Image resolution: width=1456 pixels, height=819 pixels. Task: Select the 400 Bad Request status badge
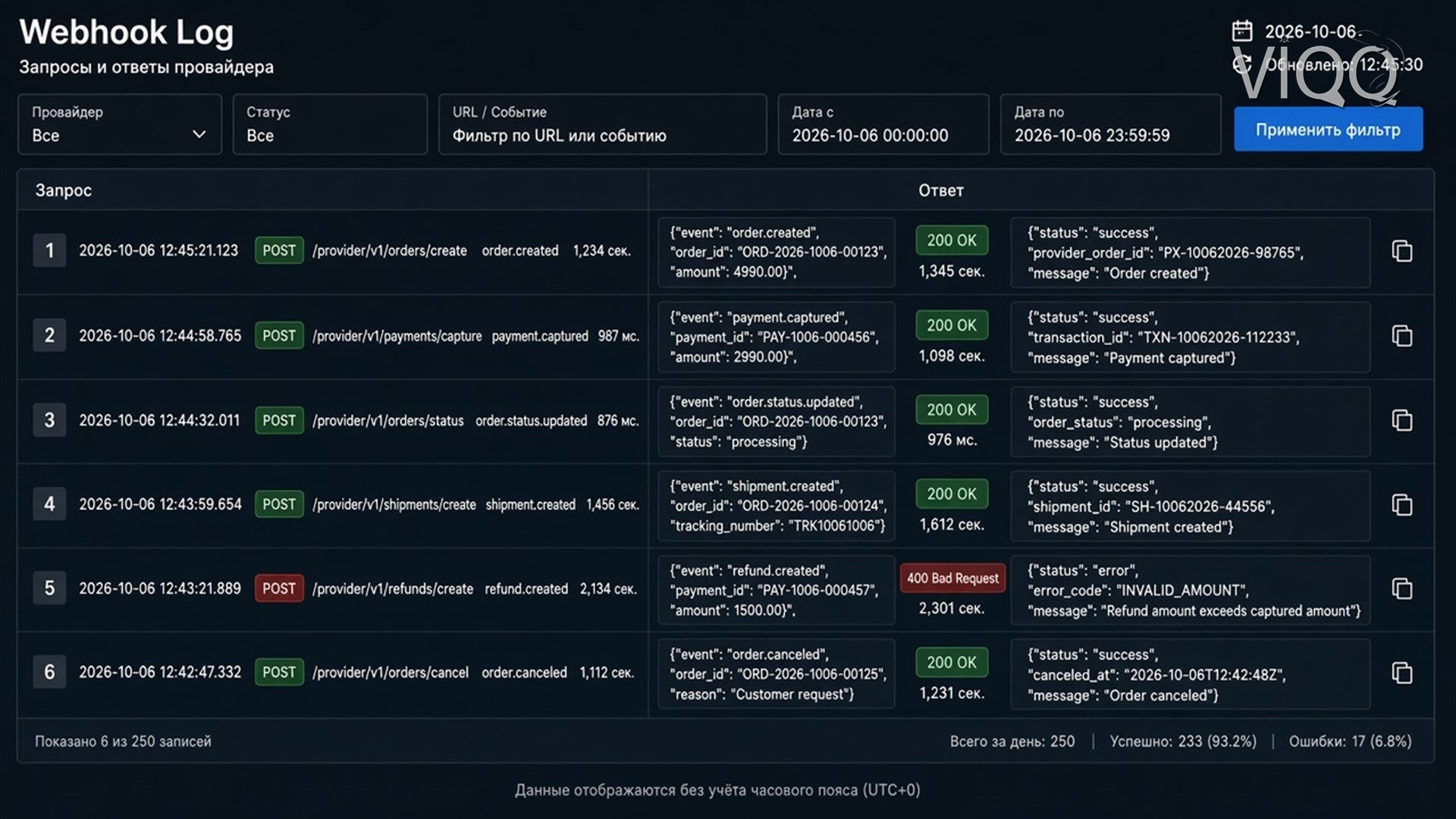[952, 578]
